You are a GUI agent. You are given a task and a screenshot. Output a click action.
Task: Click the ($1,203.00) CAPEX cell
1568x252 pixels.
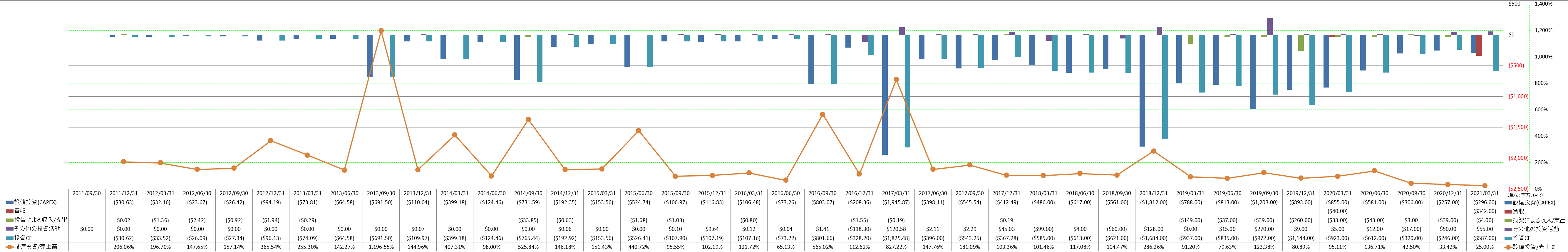pos(1264,202)
